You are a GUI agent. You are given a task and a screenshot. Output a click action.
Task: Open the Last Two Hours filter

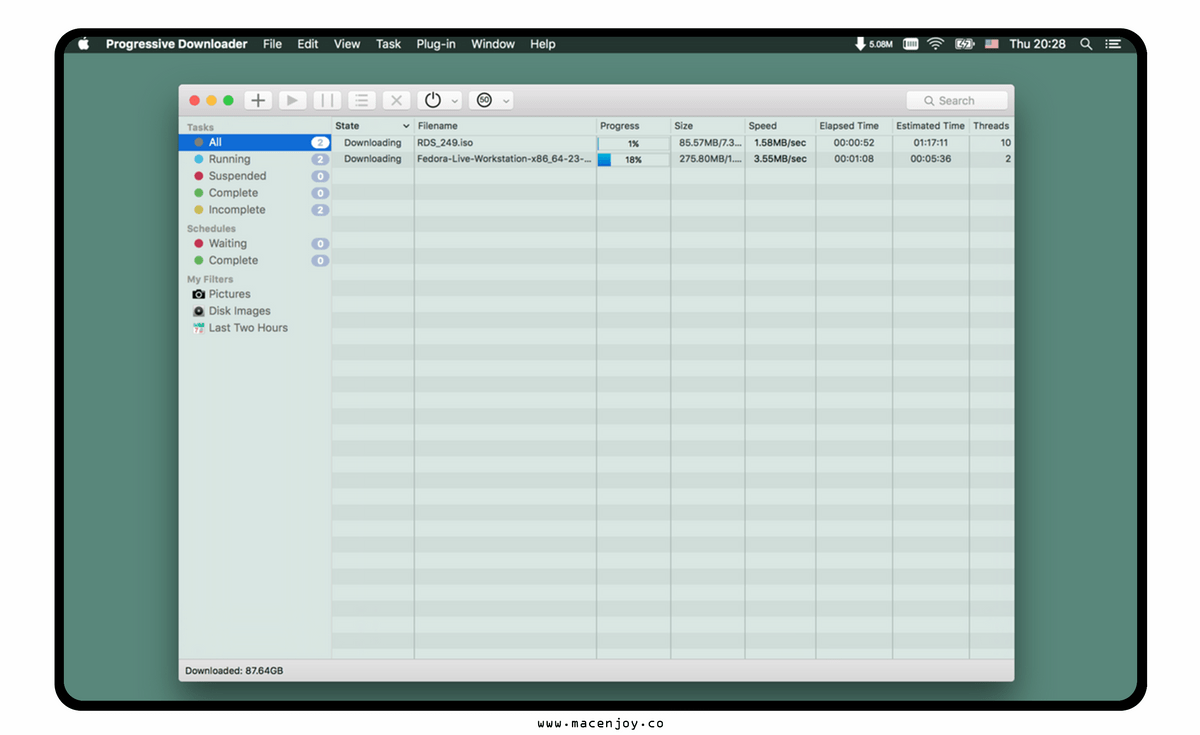(254, 328)
